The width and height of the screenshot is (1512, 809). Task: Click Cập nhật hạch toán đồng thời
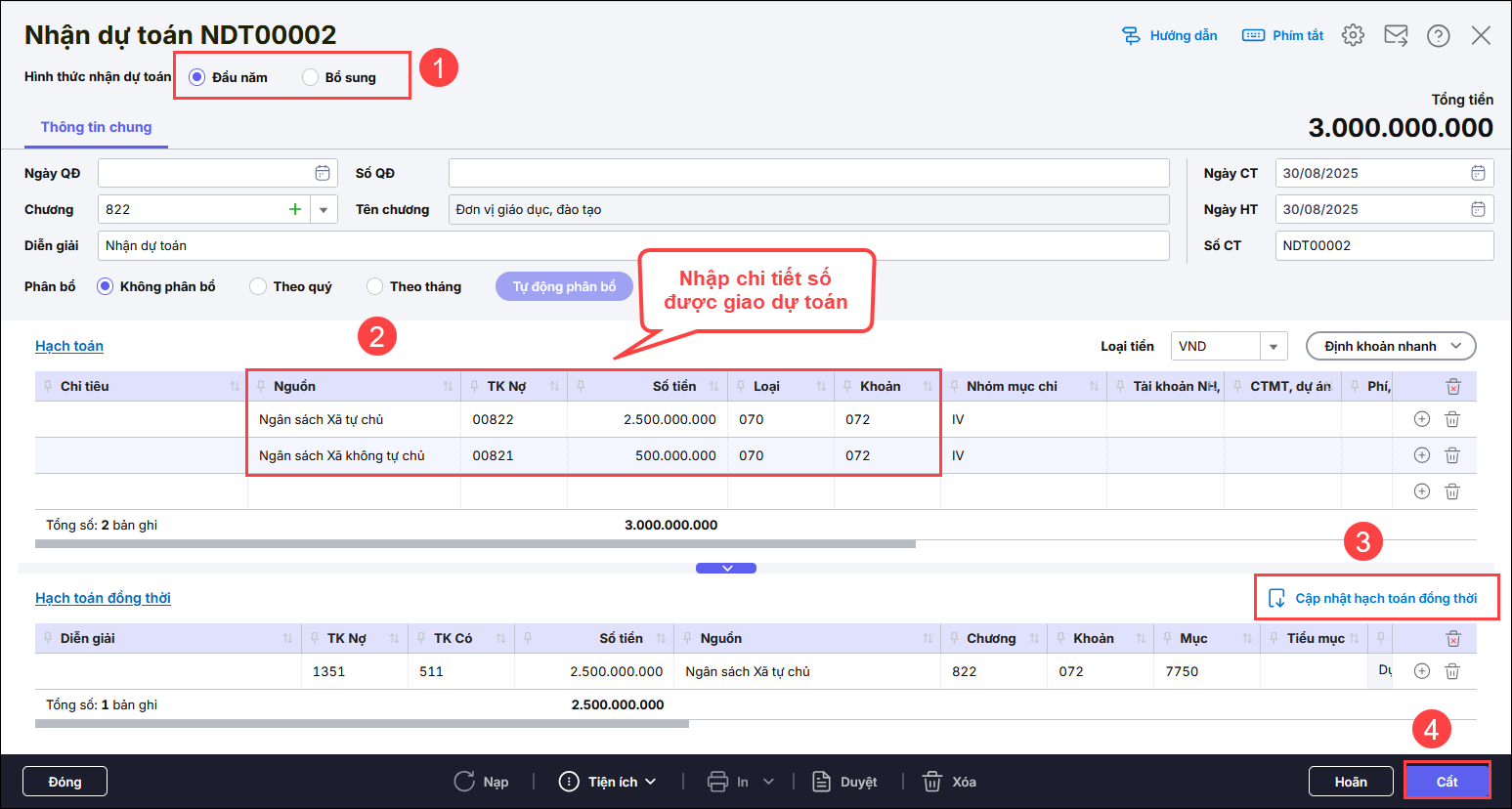coord(1375,598)
